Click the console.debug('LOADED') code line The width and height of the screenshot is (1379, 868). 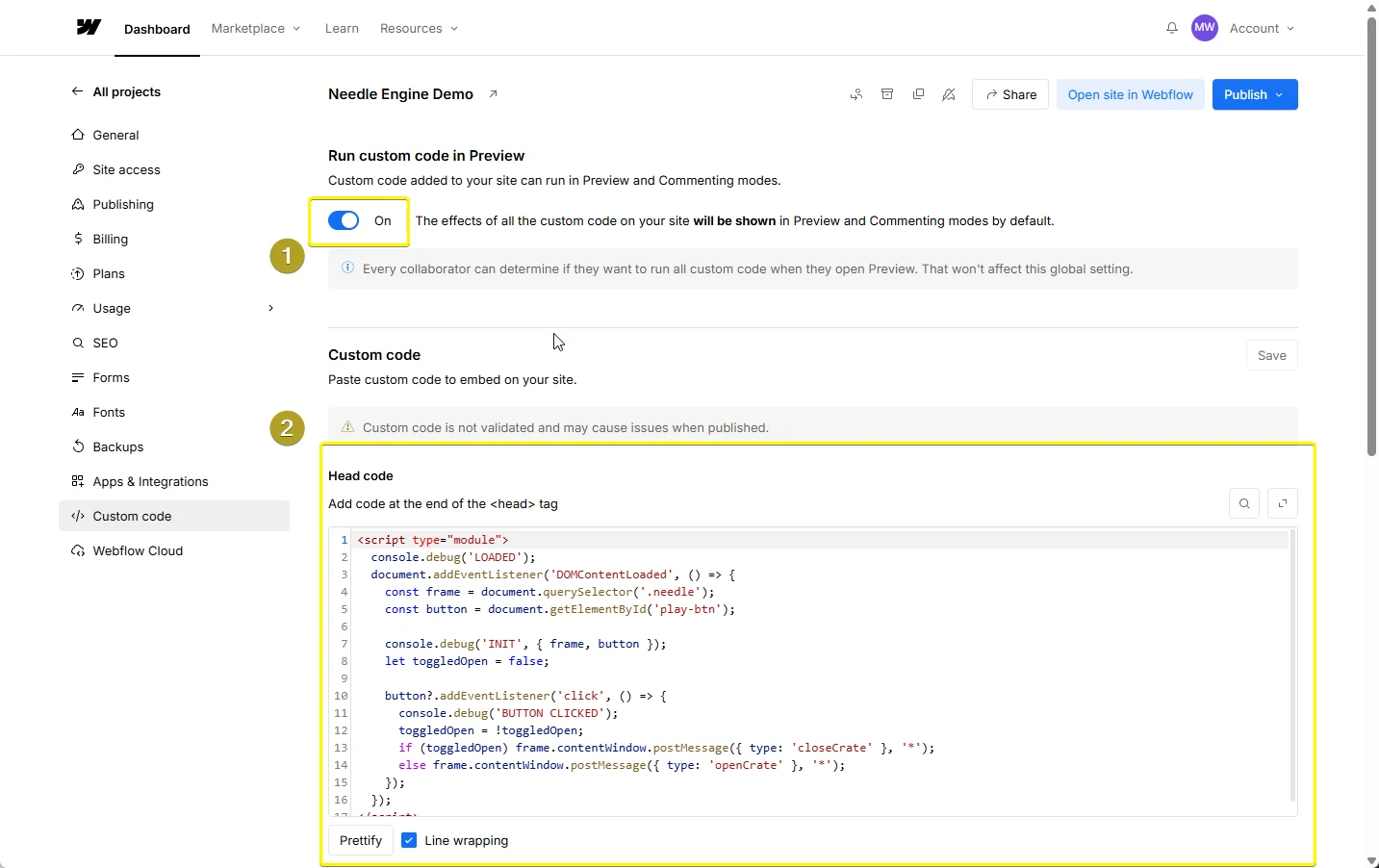pos(453,557)
